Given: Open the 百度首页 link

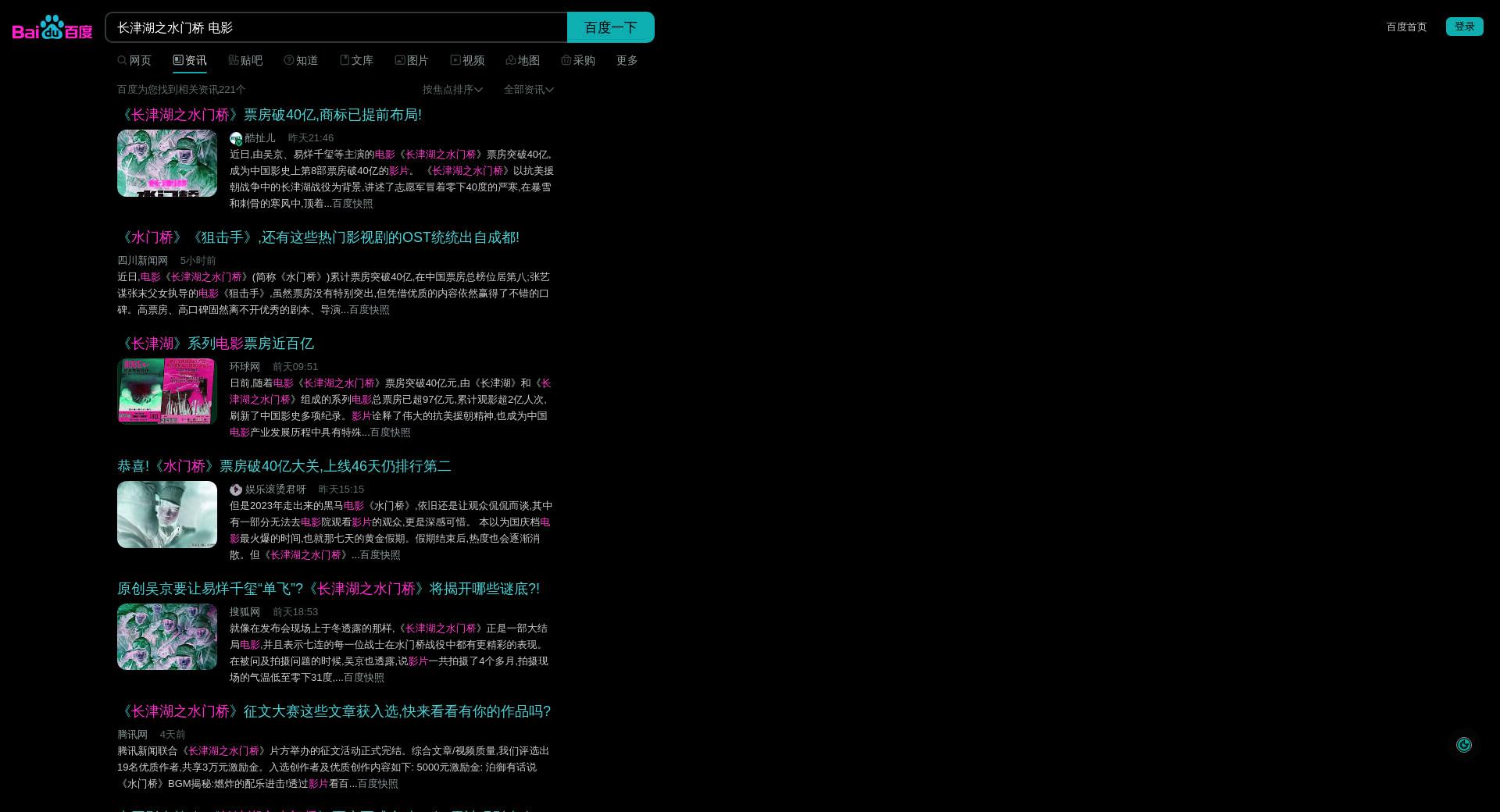Looking at the screenshot, I should 1406,27.
